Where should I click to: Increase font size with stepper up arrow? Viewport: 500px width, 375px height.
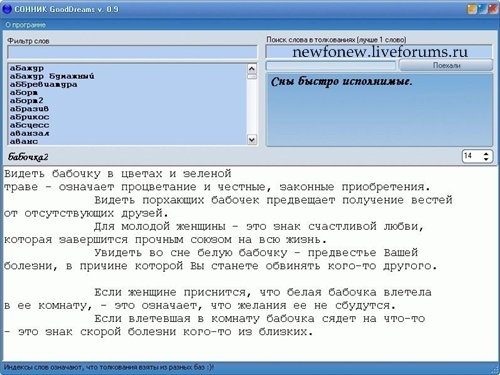[486, 153]
